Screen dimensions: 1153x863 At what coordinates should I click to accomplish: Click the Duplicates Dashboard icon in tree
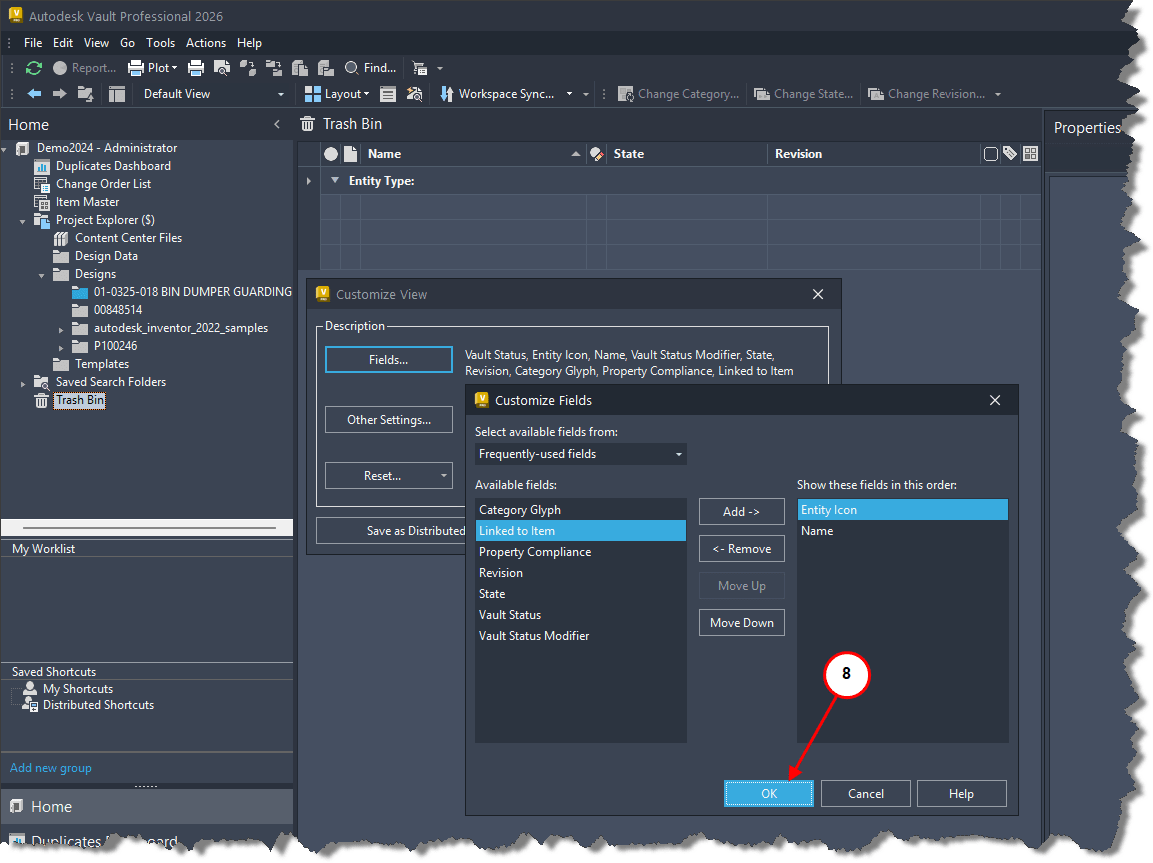(x=42, y=166)
